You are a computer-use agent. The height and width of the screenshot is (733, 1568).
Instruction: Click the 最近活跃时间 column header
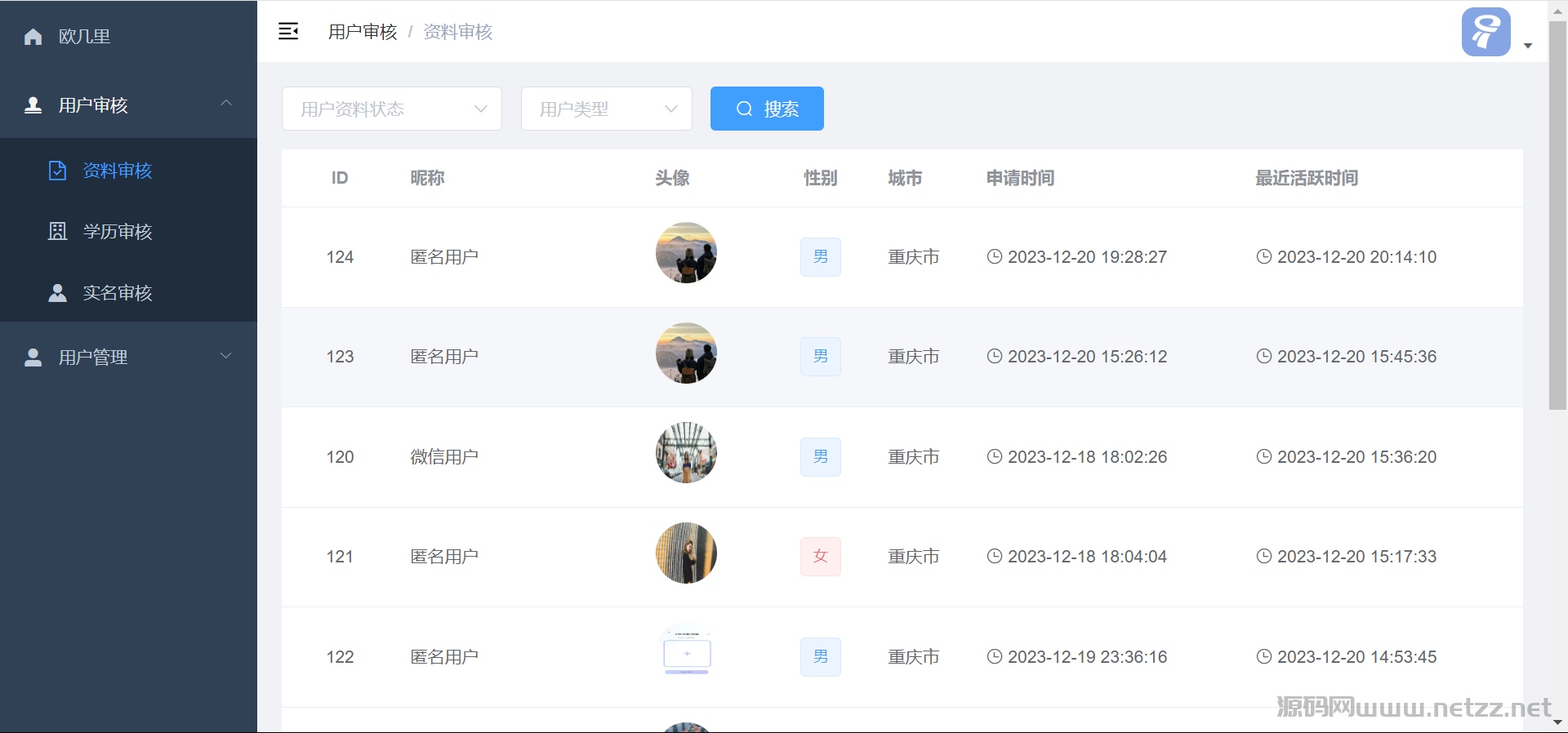click(x=1307, y=178)
